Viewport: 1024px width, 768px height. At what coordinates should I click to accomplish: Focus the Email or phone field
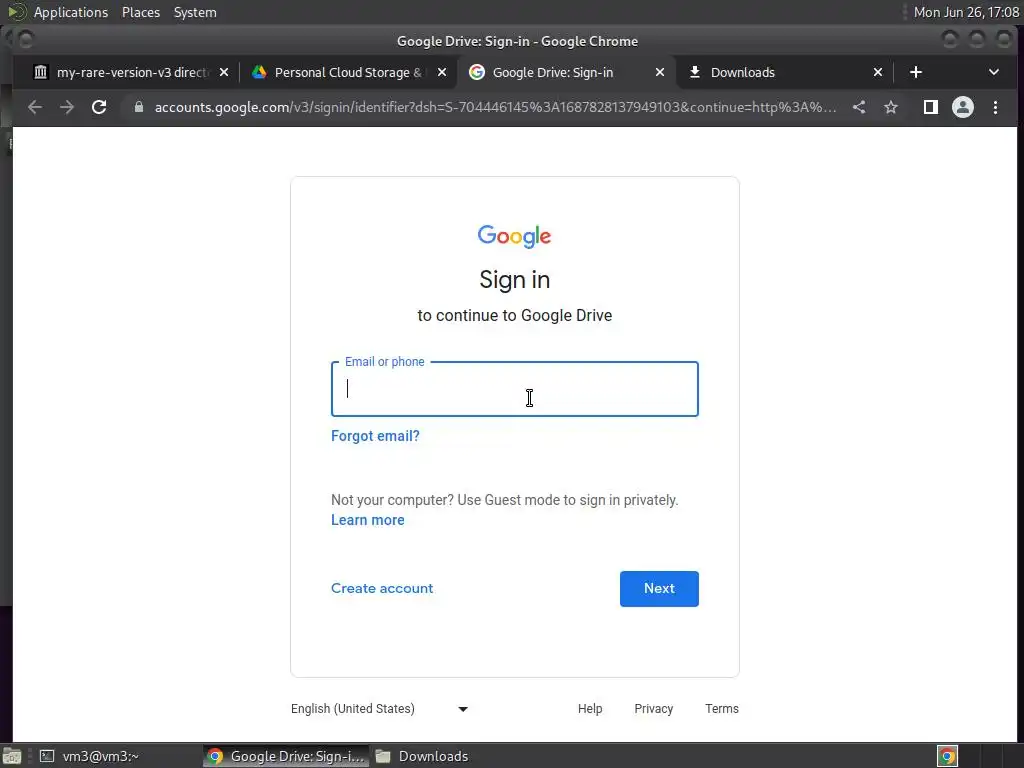(515, 389)
